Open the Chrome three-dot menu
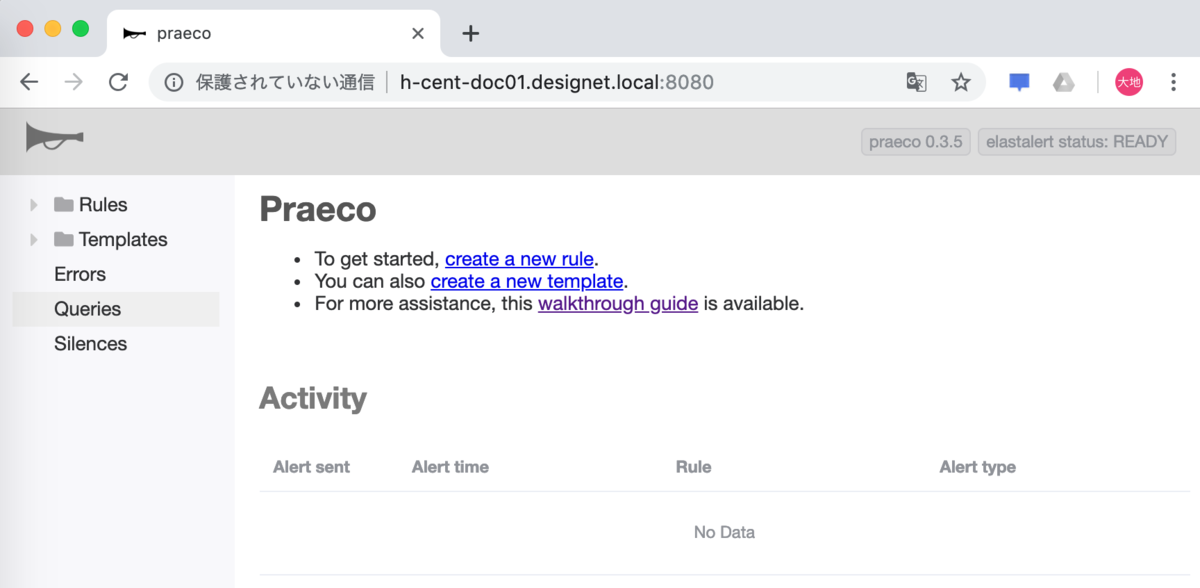 pyautogui.click(x=1174, y=82)
